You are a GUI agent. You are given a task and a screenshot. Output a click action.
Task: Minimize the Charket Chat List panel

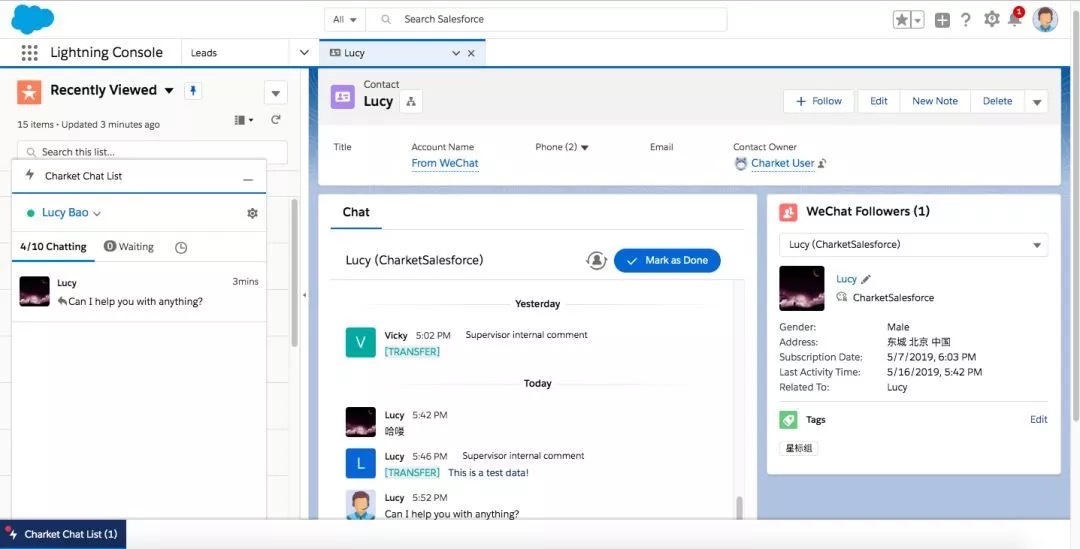(248, 179)
